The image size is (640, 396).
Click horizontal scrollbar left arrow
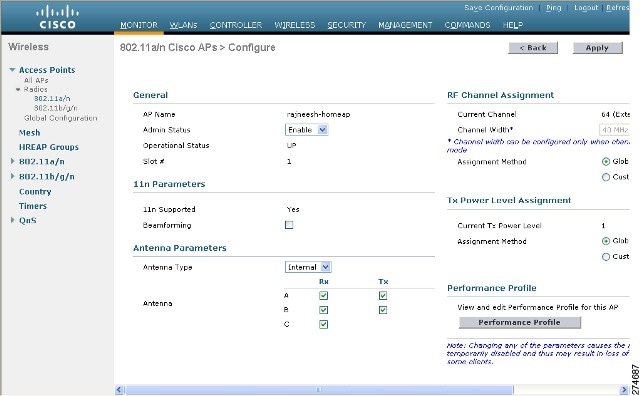coord(119,389)
